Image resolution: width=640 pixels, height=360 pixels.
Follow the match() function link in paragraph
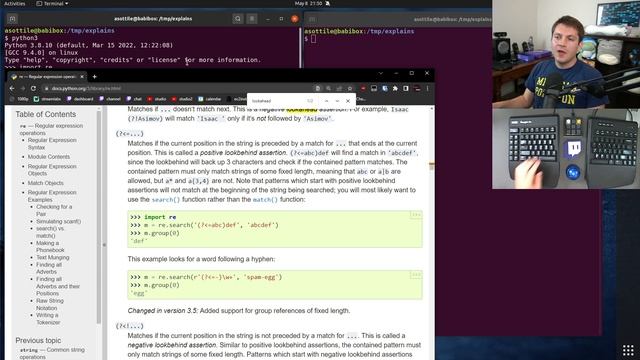click(x=265, y=200)
